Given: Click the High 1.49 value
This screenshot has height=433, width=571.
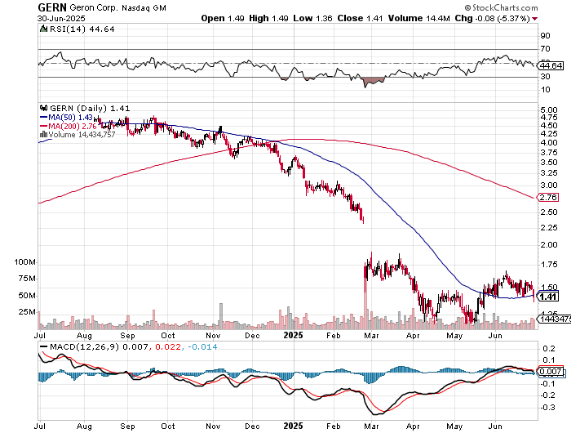Looking at the screenshot, I should pyautogui.click(x=269, y=18).
